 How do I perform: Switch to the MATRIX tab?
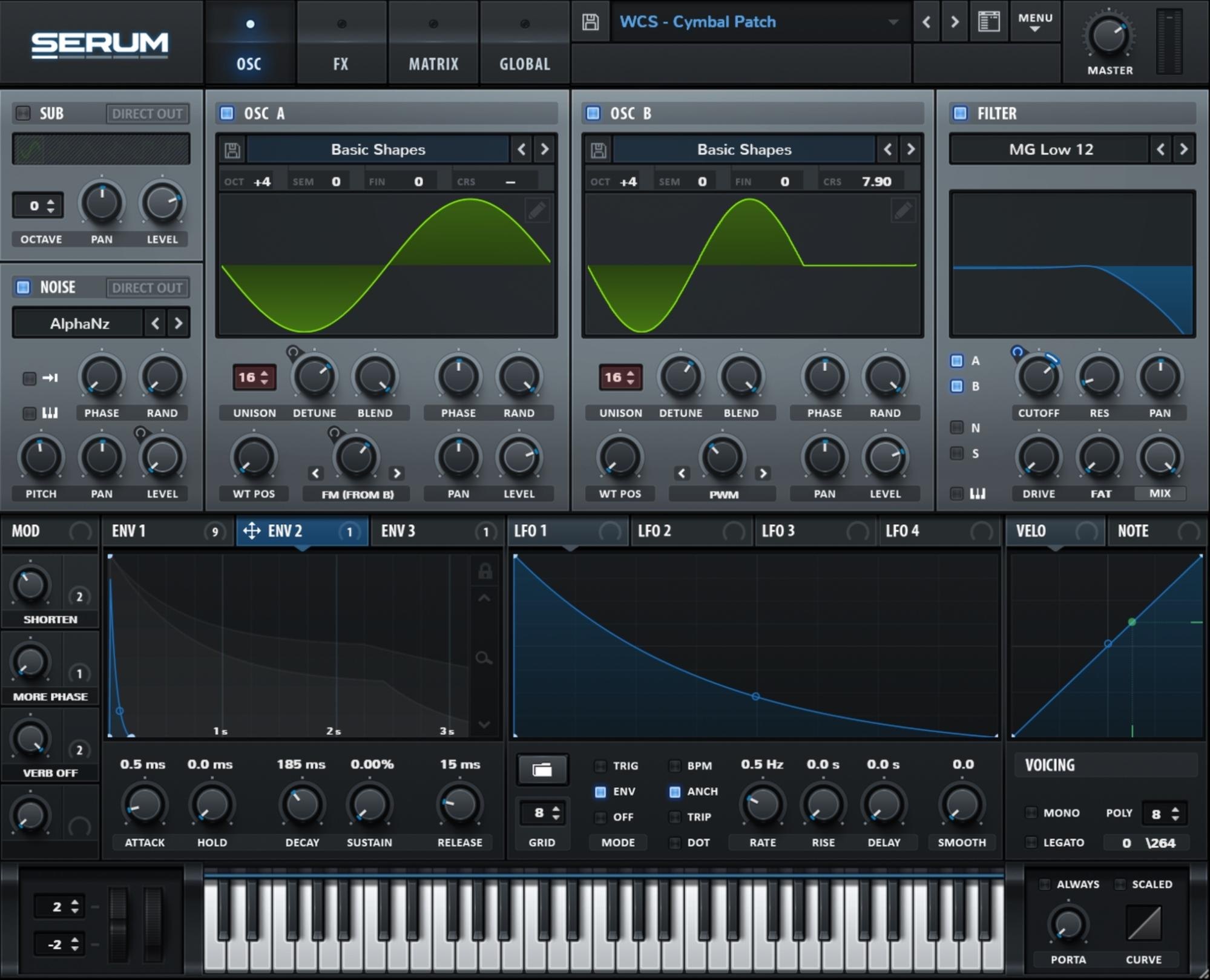433,44
